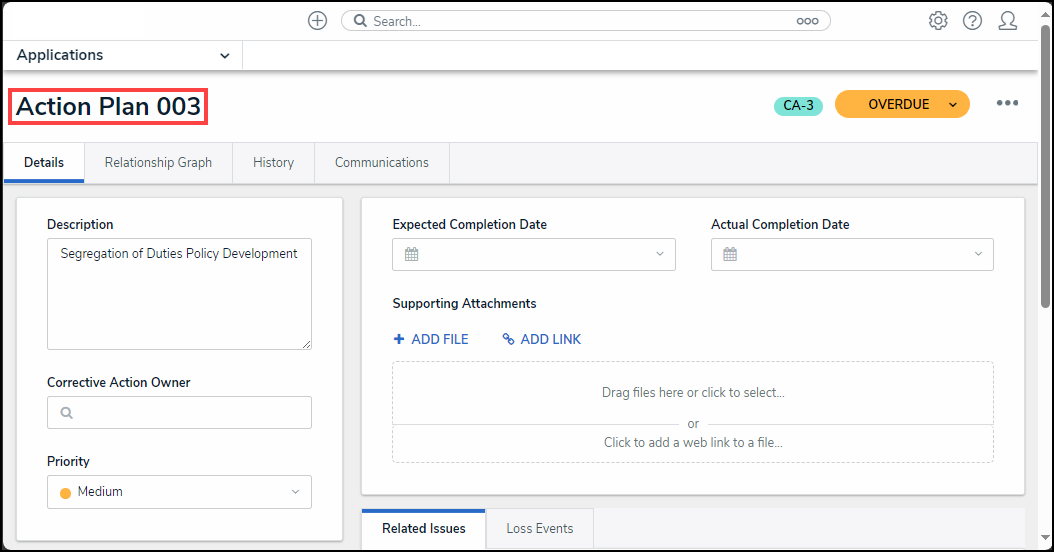
Task: Switch to the Relationship Graph tab
Action: (158, 163)
